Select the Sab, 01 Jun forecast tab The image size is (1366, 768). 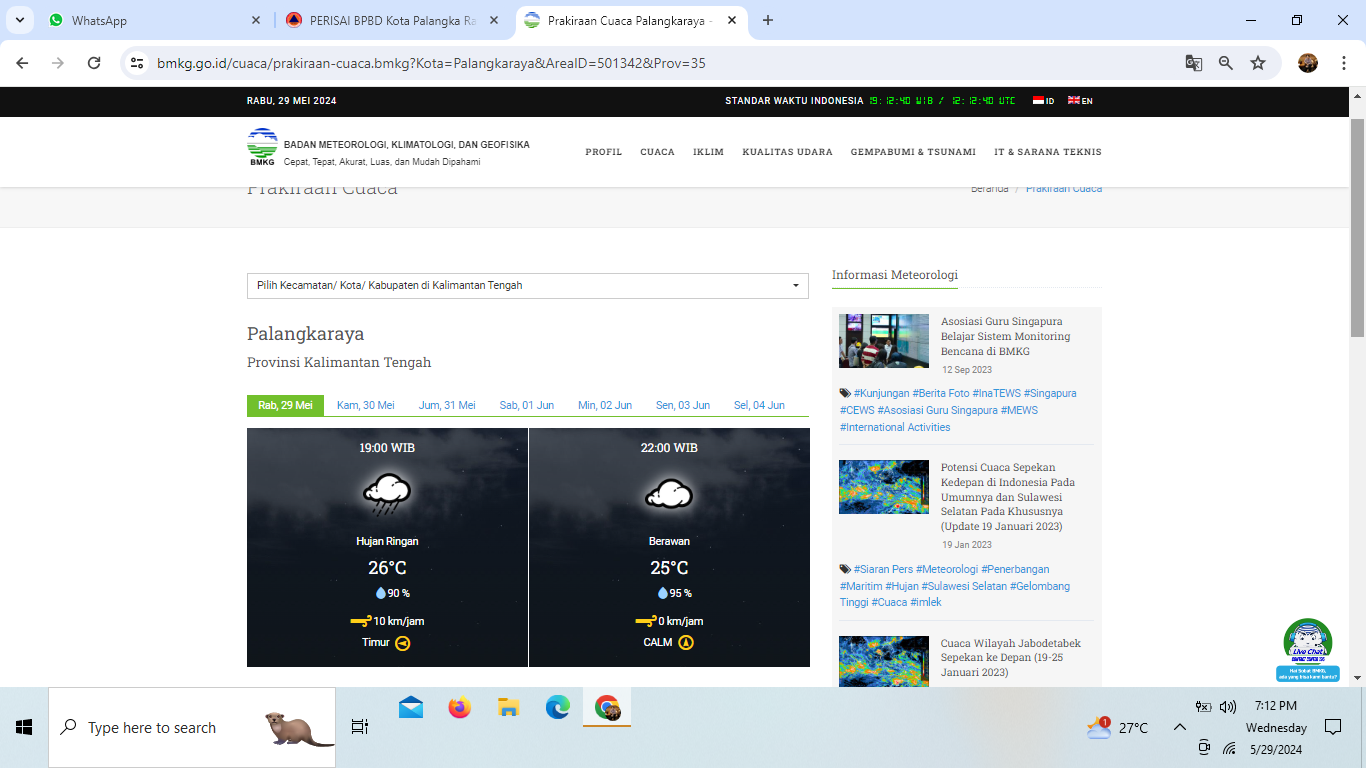click(527, 405)
